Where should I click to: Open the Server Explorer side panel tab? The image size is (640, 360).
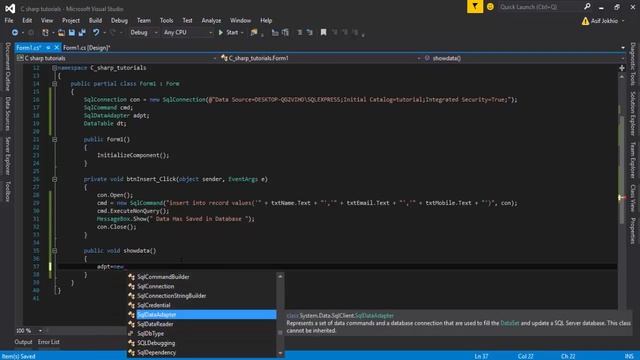click(x=7, y=156)
